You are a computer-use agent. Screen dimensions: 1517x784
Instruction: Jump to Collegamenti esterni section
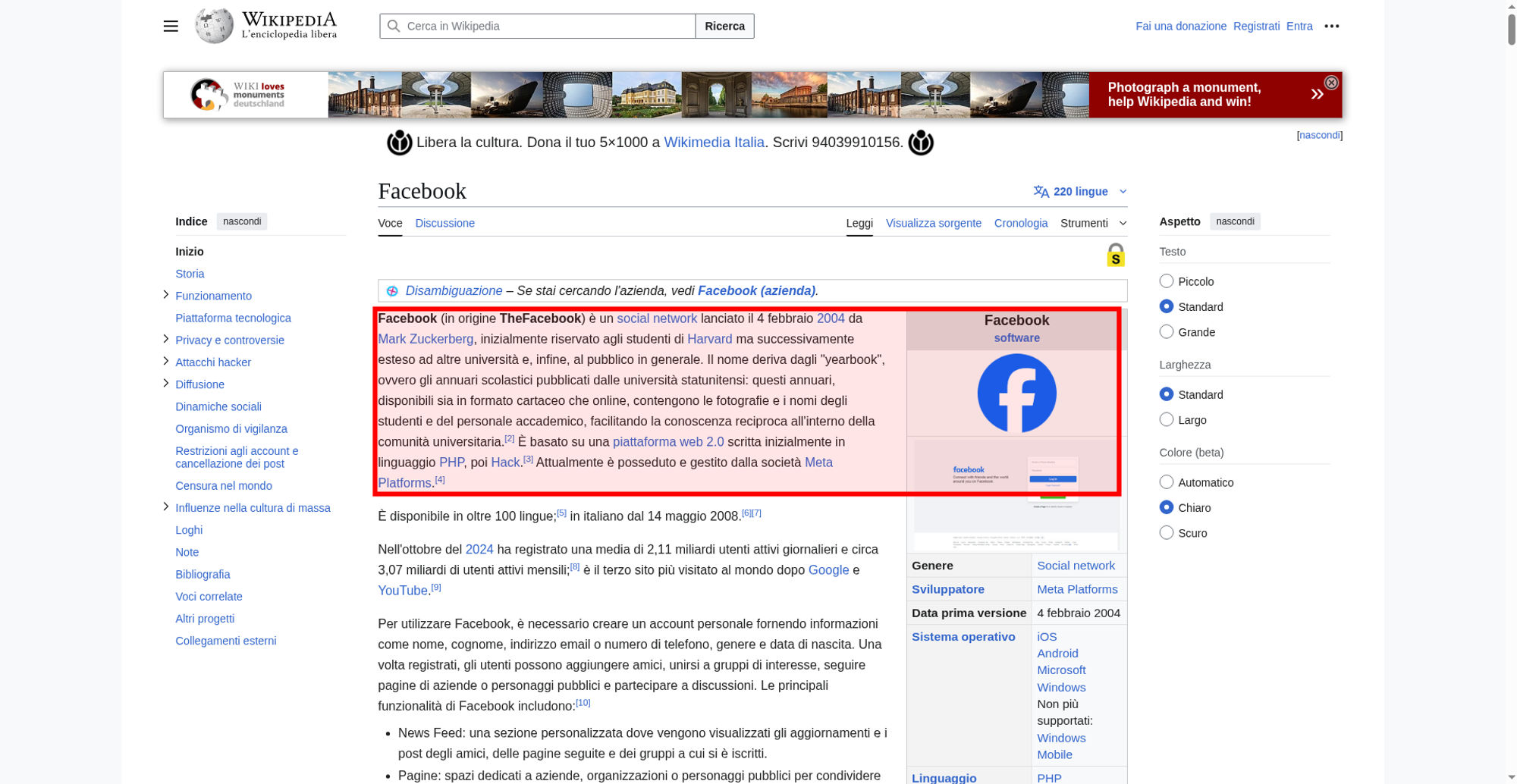click(226, 641)
